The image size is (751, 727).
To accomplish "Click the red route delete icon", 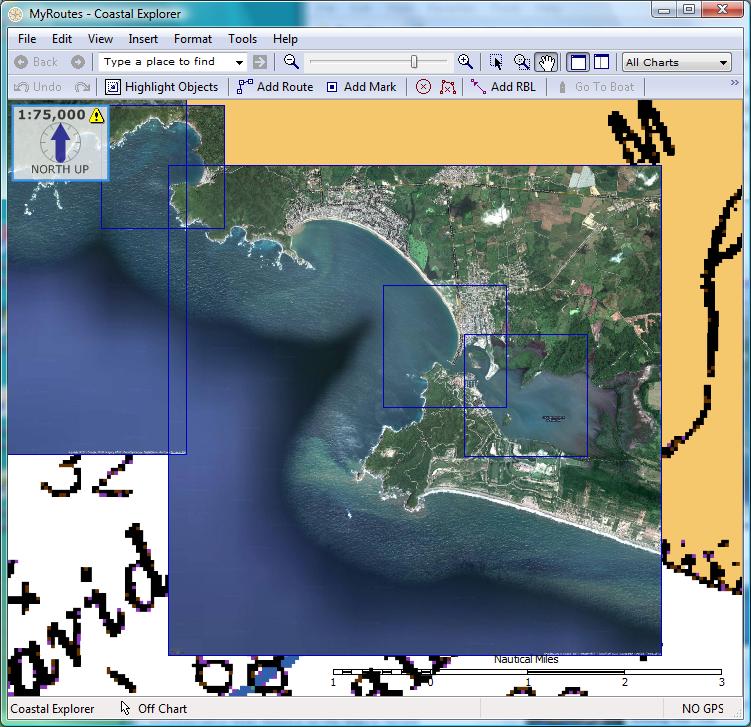I will click(x=448, y=87).
